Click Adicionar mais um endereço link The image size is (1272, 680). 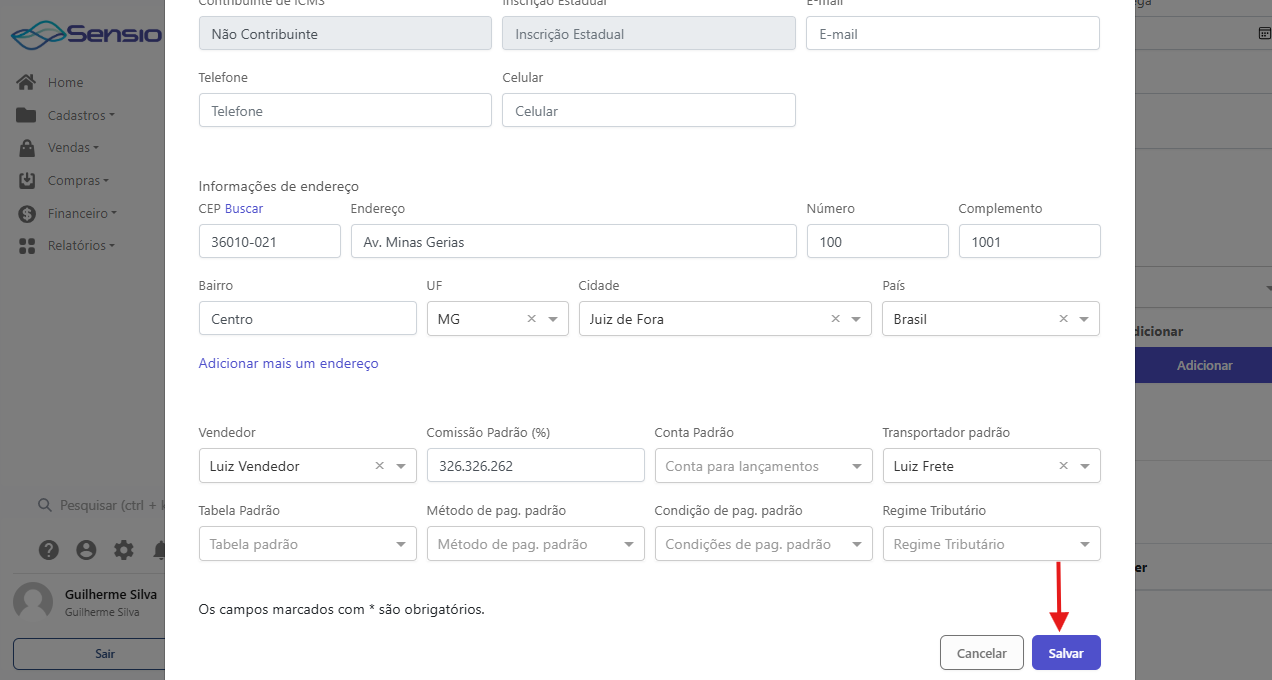click(x=288, y=363)
